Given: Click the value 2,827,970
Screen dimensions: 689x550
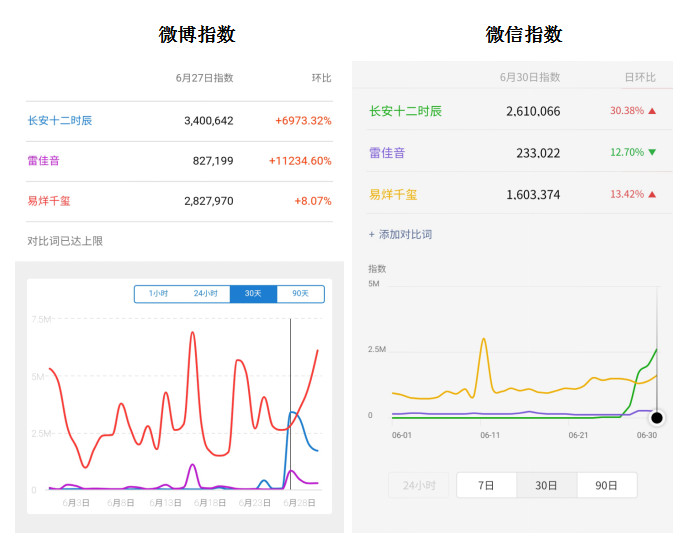Looking at the screenshot, I should coord(209,201).
